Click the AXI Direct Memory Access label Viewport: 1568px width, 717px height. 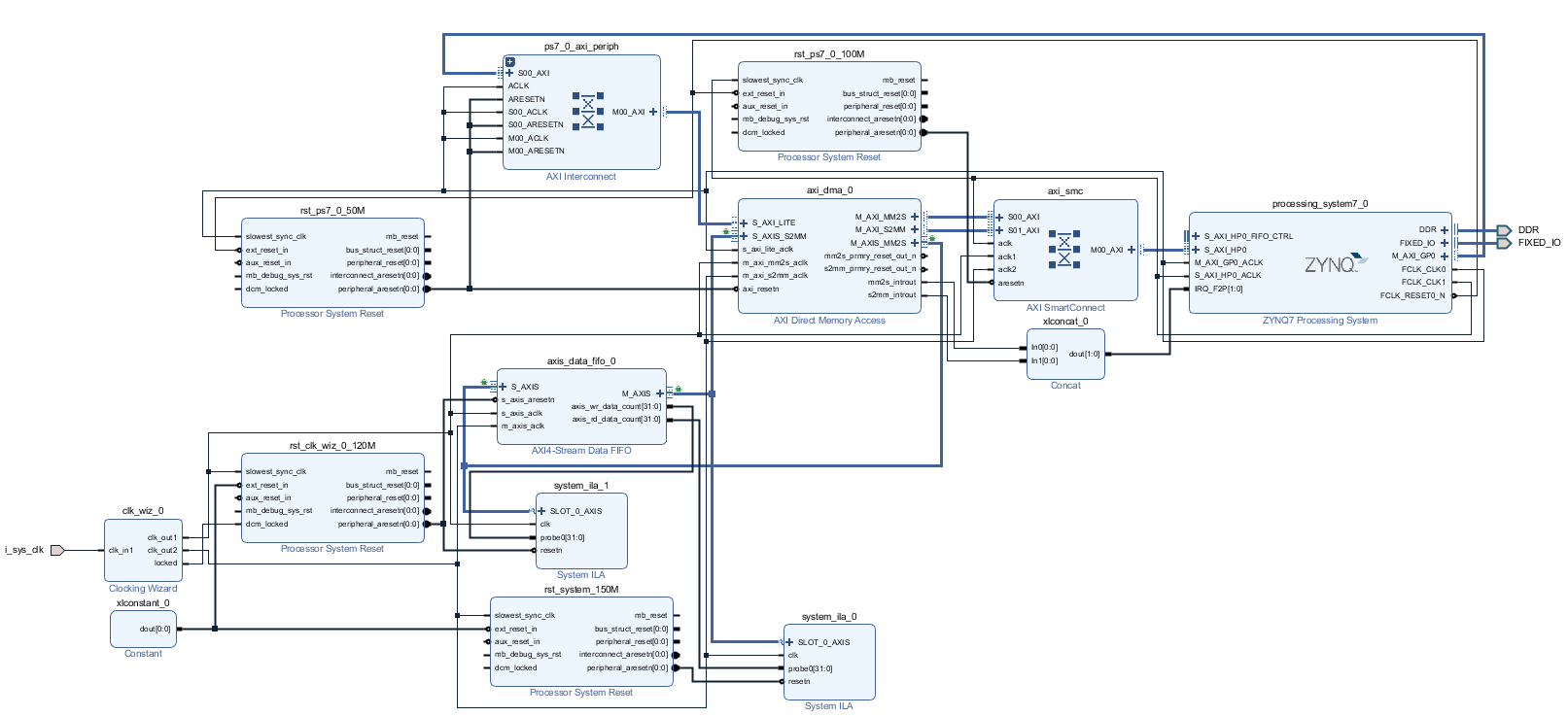(829, 321)
